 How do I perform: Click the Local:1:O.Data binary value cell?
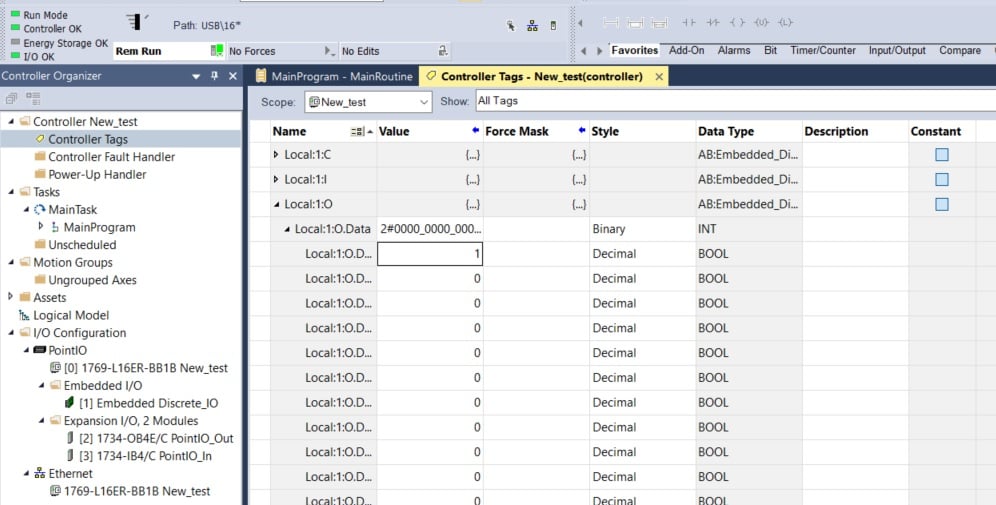coord(430,229)
